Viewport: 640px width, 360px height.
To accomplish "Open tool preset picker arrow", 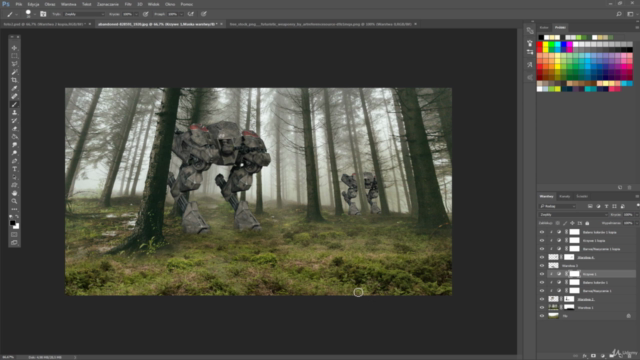I will click(x=17, y=14).
